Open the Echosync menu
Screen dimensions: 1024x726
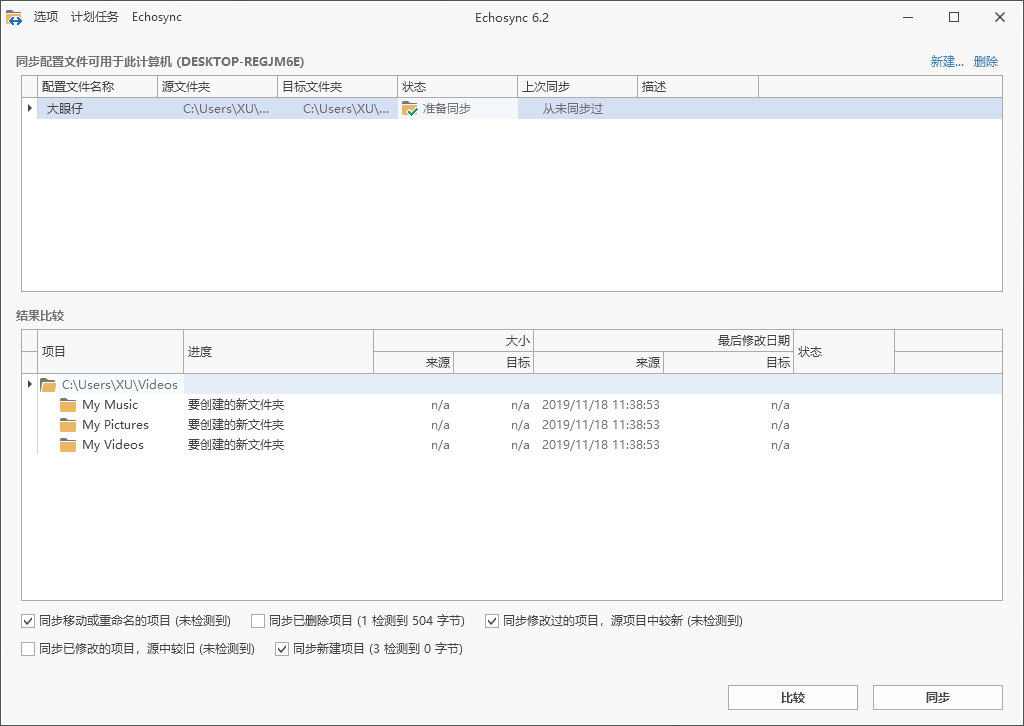[x=155, y=17]
